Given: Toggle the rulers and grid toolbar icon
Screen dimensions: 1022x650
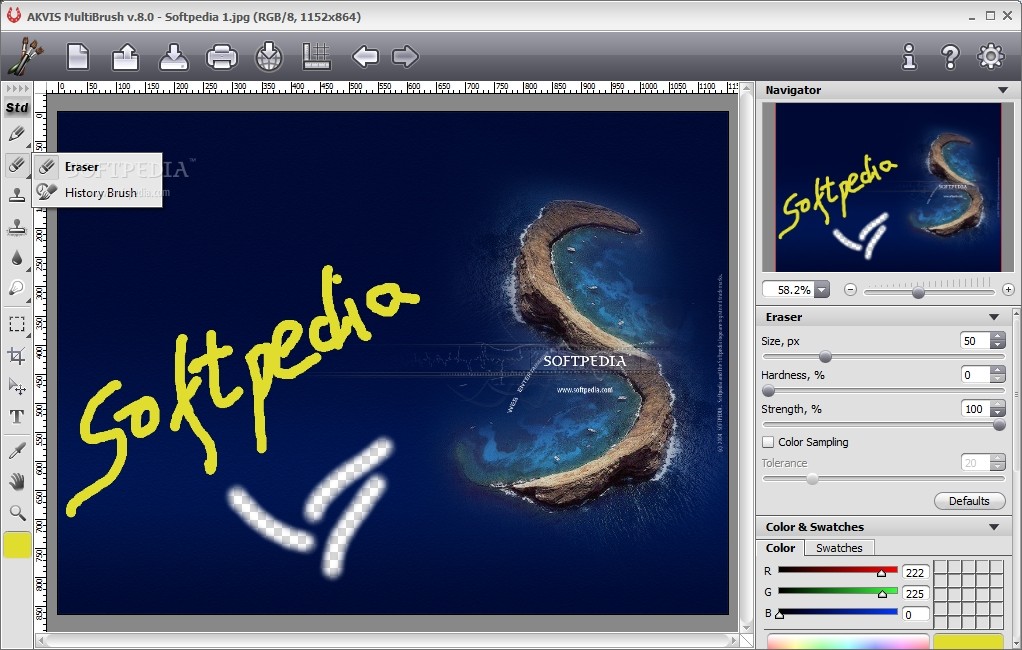Looking at the screenshot, I should tap(317, 56).
